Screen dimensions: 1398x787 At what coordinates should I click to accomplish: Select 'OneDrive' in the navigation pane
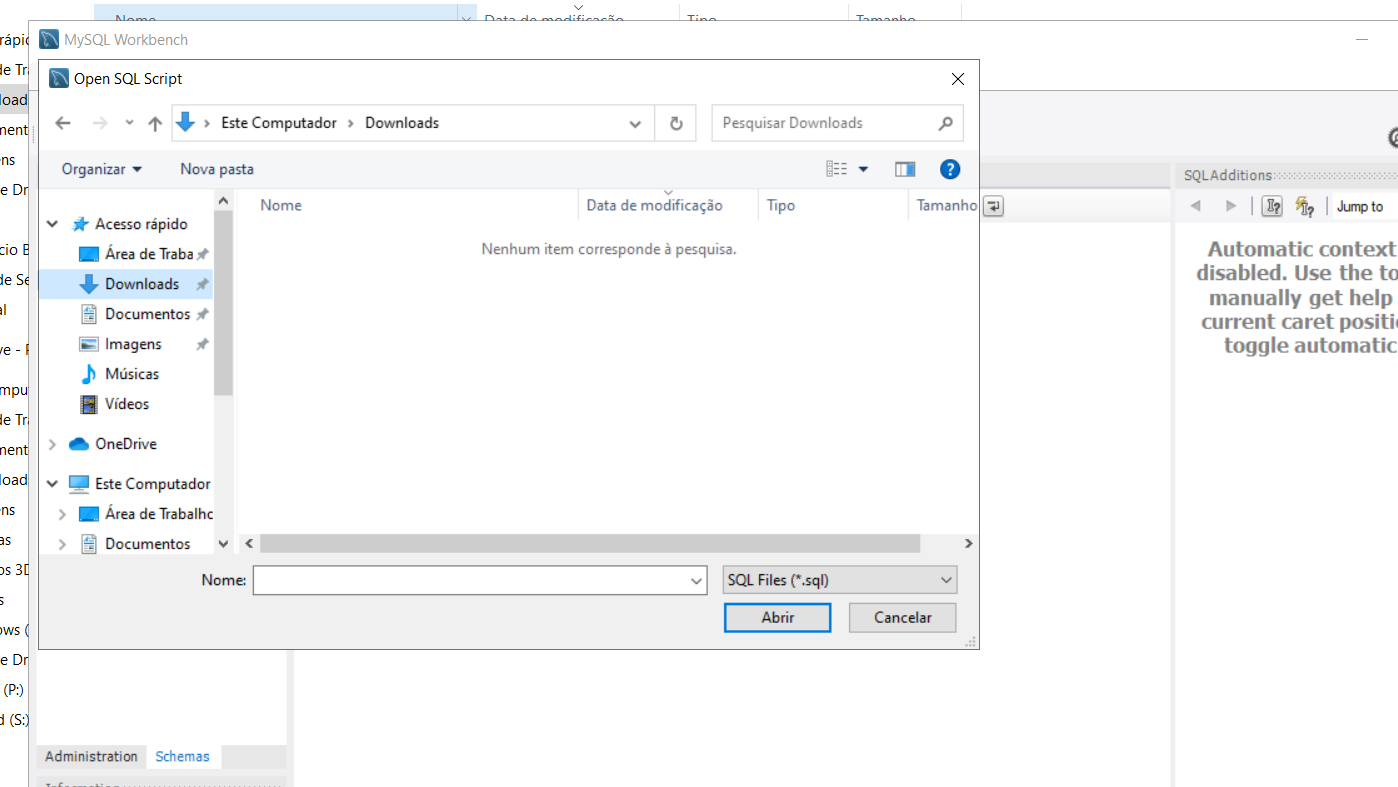(126, 444)
